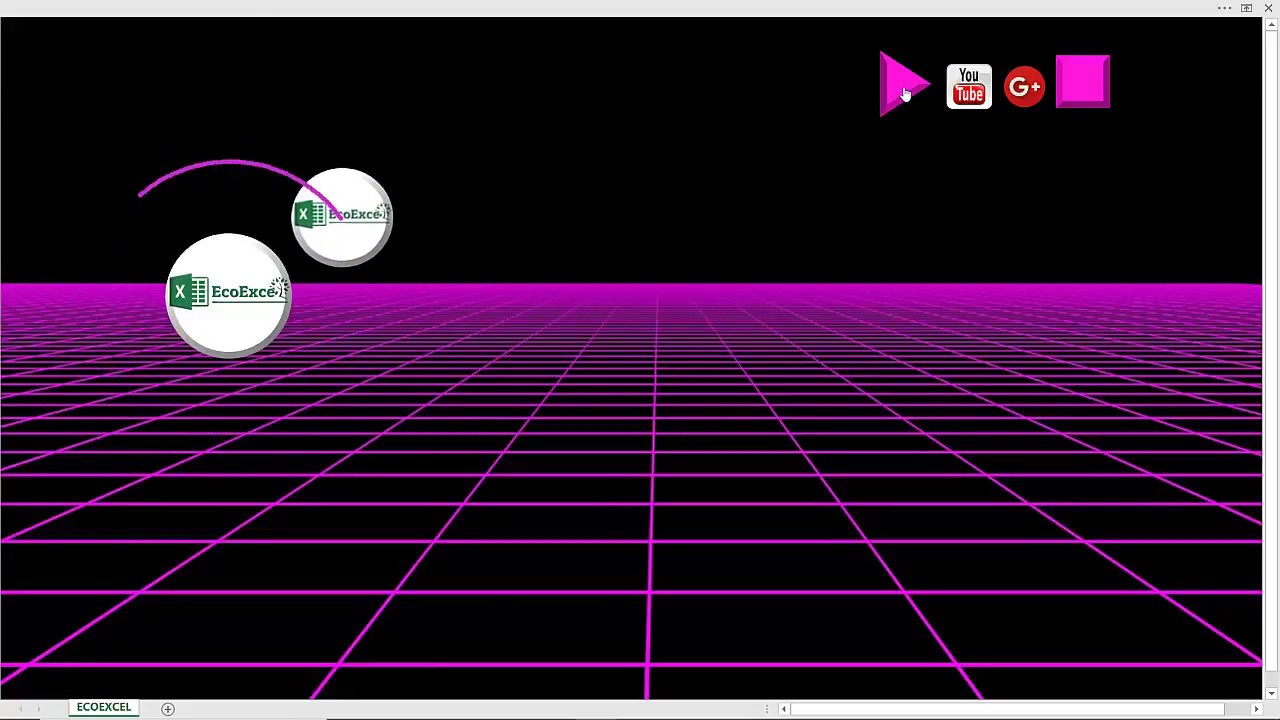Viewport: 1280px width, 720px height.
Task: Add a new sheet with plus button
Action: click(168, 708)
